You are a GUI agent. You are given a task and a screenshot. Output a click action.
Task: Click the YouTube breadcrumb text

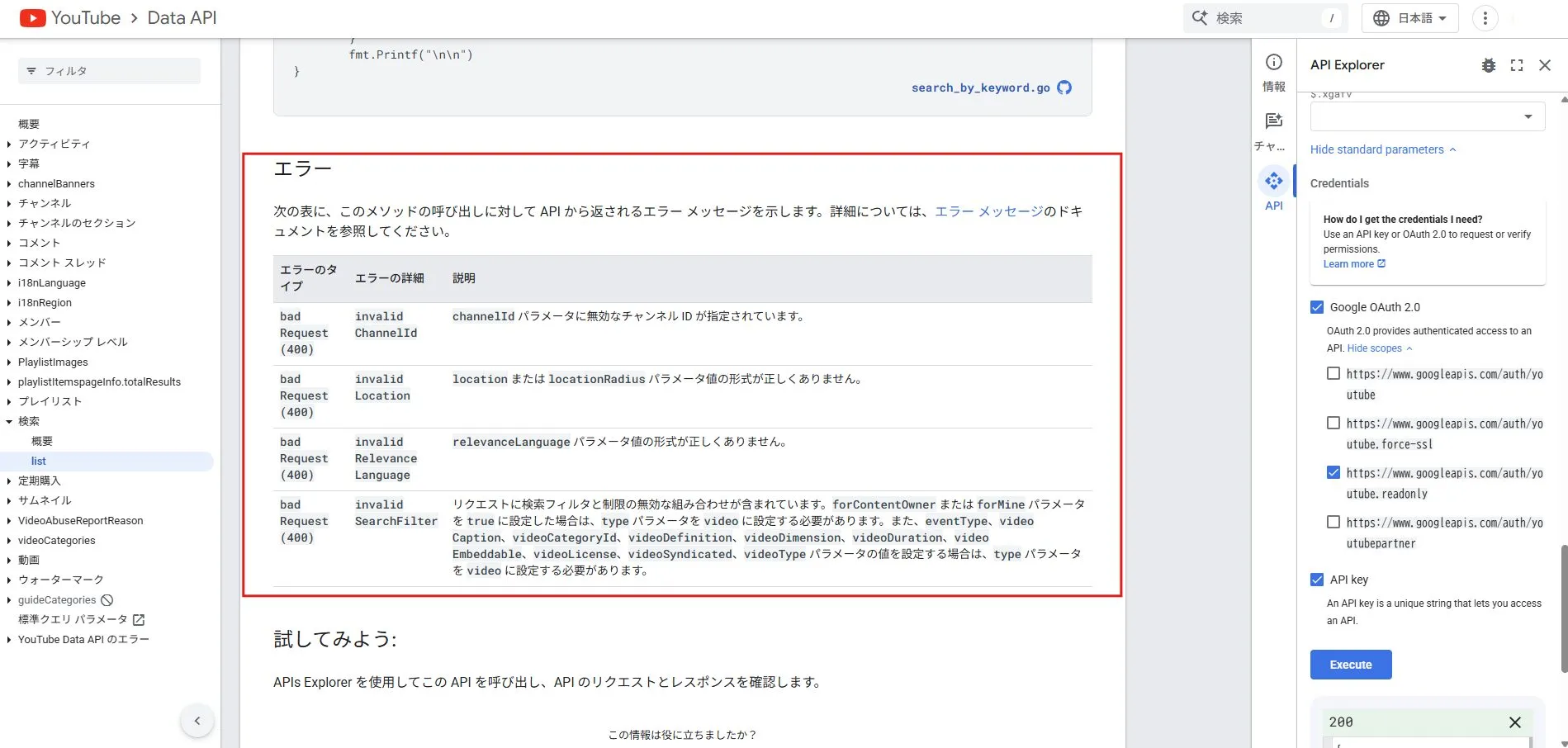[x=86, y=18]
